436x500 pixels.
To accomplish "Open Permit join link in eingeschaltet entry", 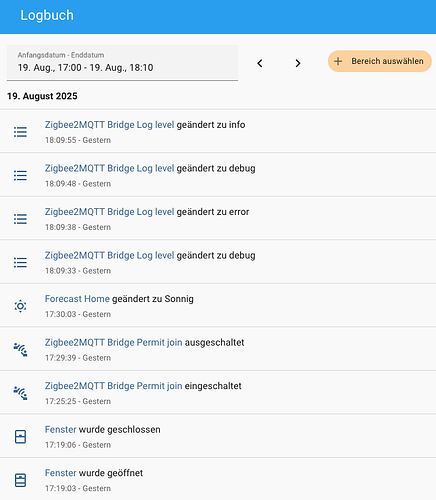I will pyautogui.click(x=114, y=386).
